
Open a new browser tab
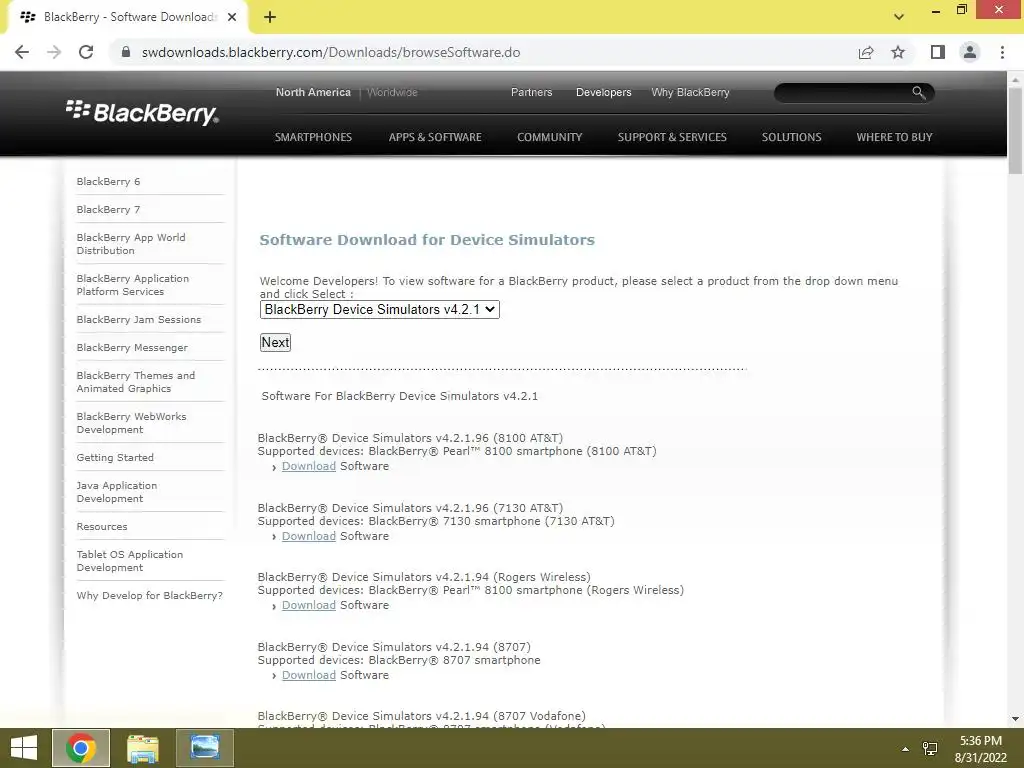pyautogui.click(x=270, y=17)
